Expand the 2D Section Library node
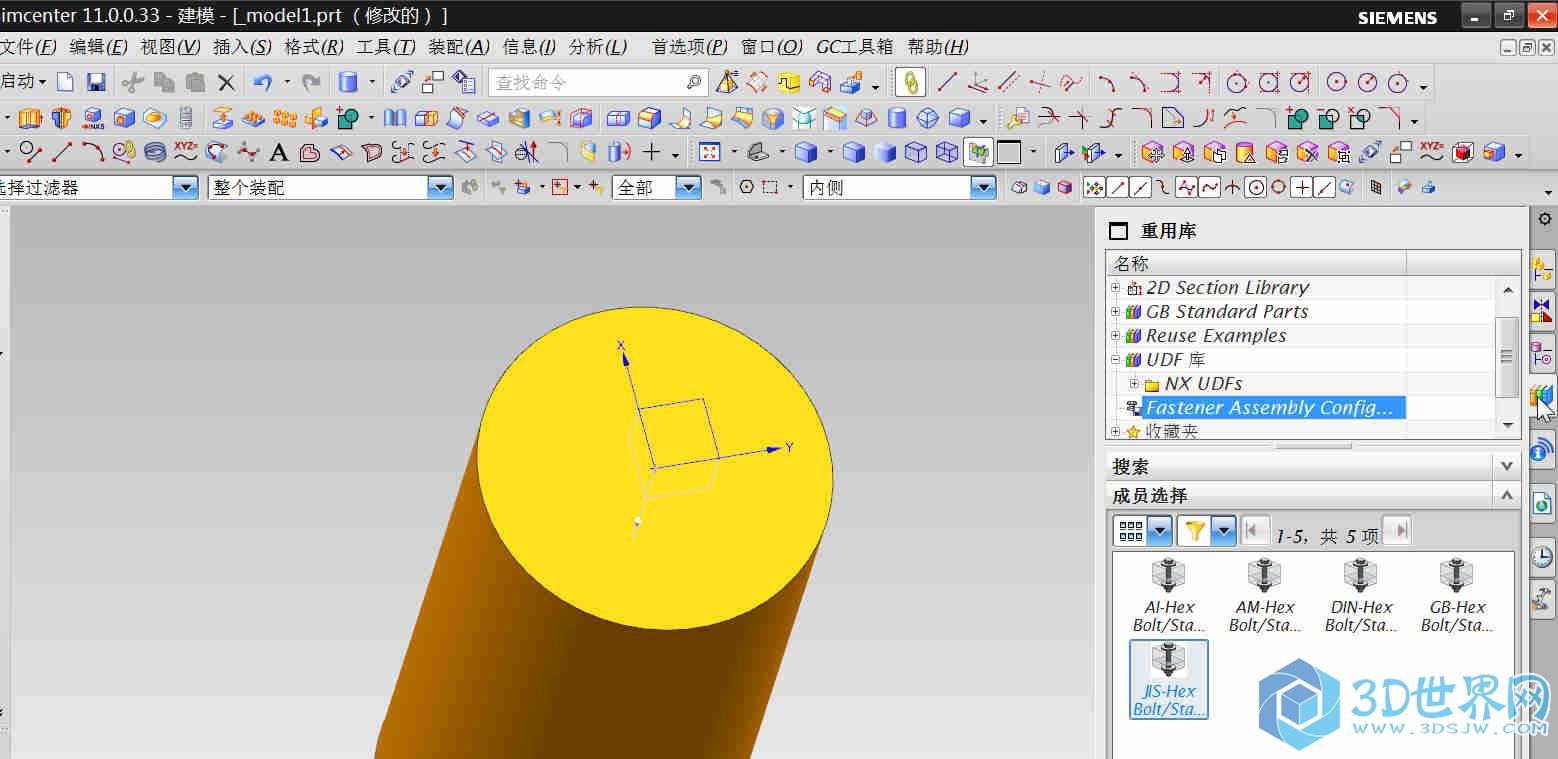 (1116, 288)
